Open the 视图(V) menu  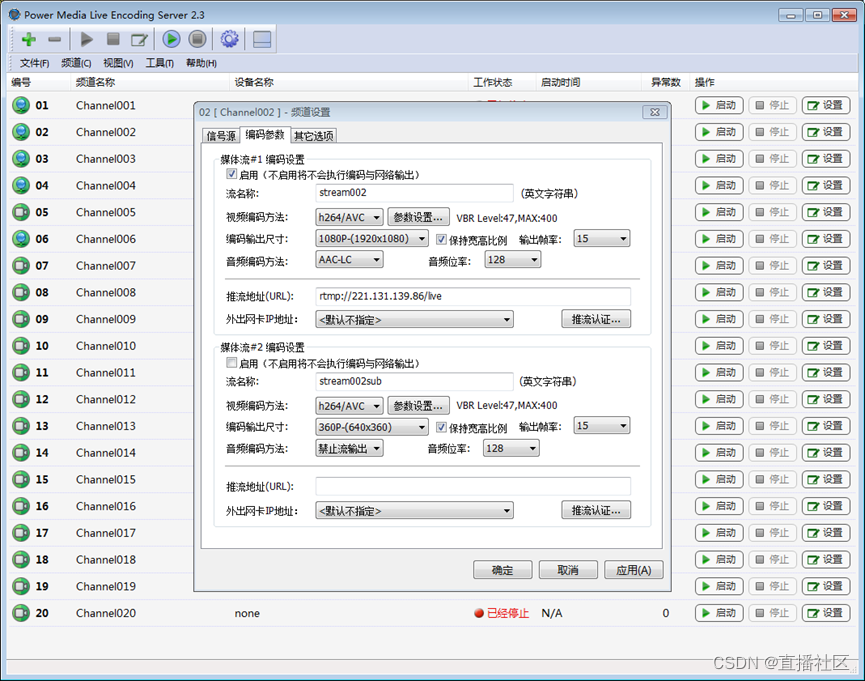(x=118, y=63)
